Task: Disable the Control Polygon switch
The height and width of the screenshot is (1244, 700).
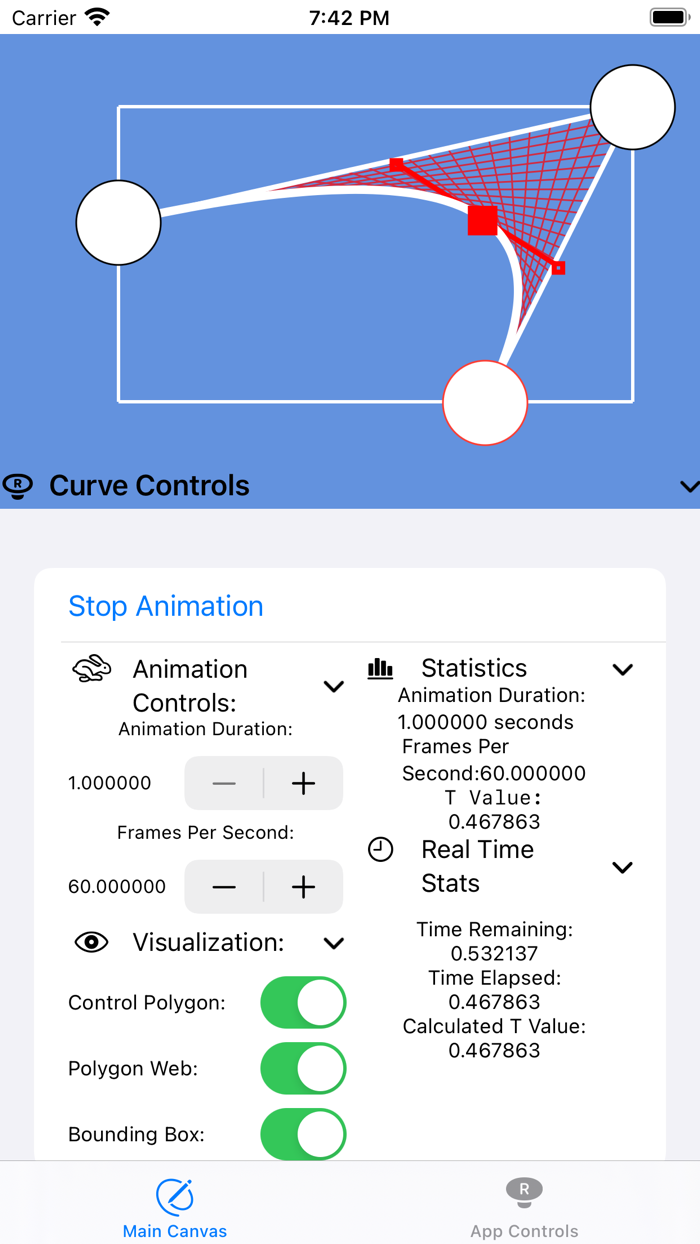Action: tap(303, 1002)
